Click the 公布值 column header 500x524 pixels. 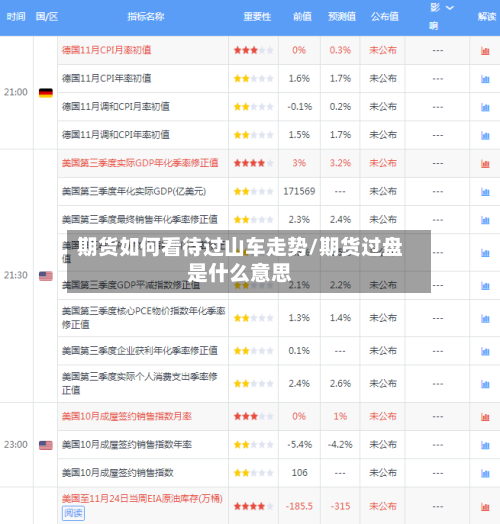(x=384, y=16)
